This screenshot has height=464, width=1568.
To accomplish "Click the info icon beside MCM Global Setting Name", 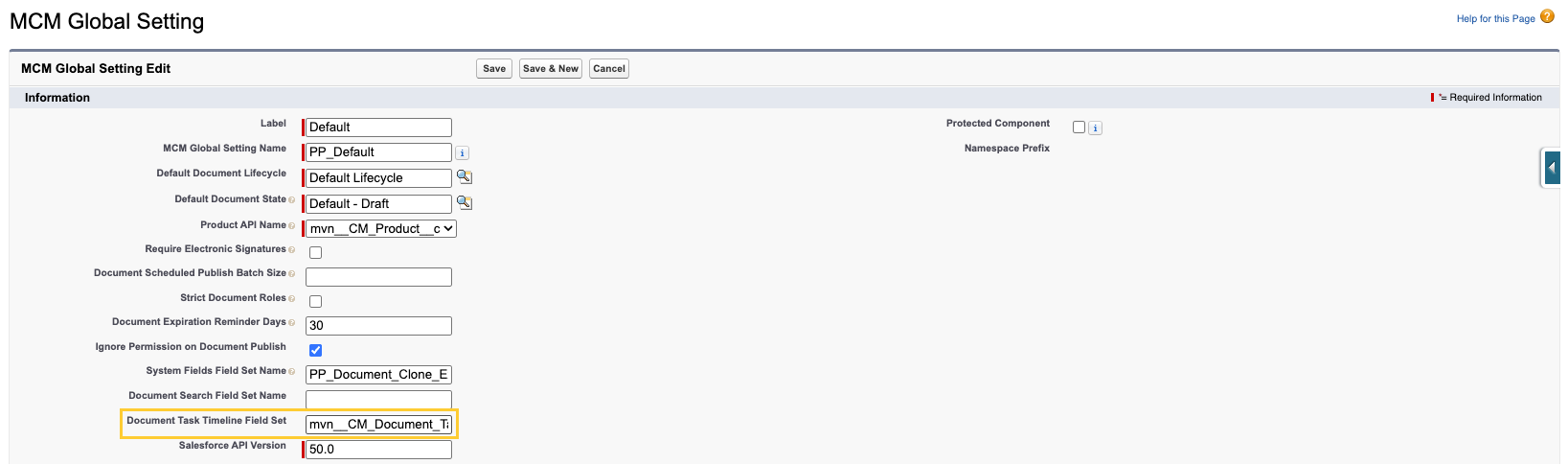I will [x=462, y=152].
